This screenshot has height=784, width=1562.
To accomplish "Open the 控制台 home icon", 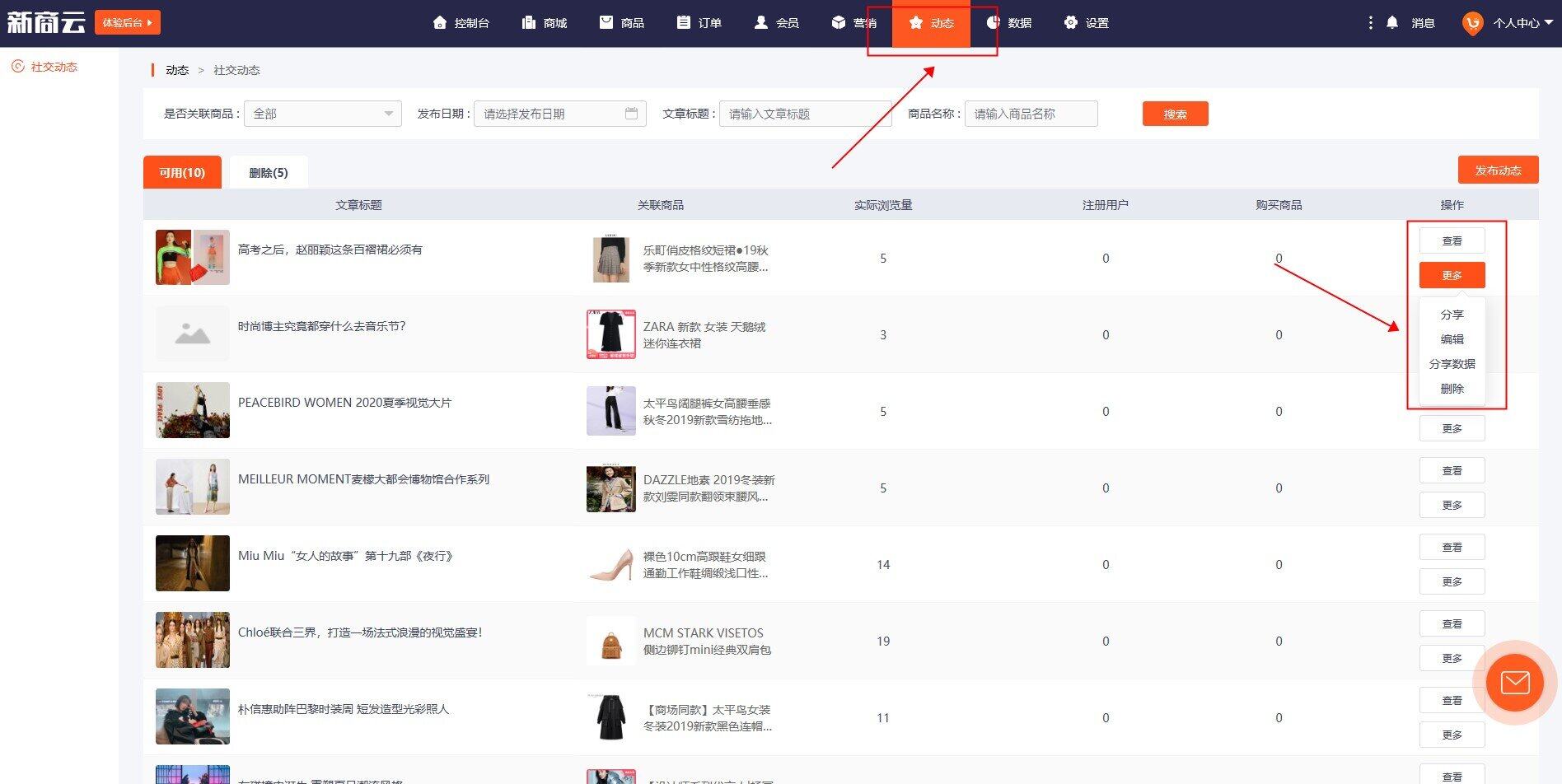I will tap(440, 22).
